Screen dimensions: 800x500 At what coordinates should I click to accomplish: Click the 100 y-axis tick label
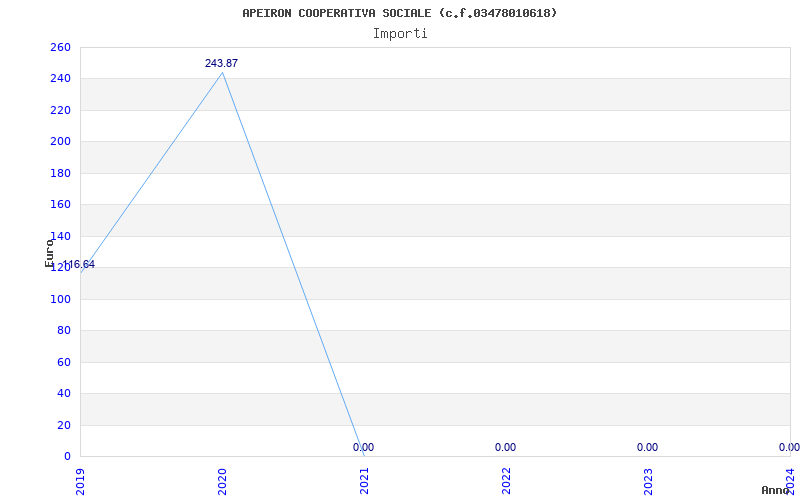[x=60, y=299]
